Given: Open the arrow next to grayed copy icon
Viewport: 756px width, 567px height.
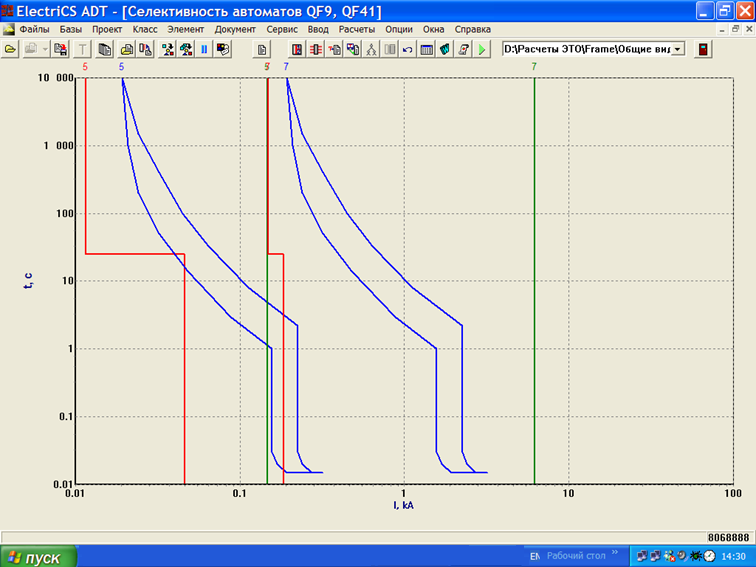Looking at the screenshot, I should tap(45, 49).
